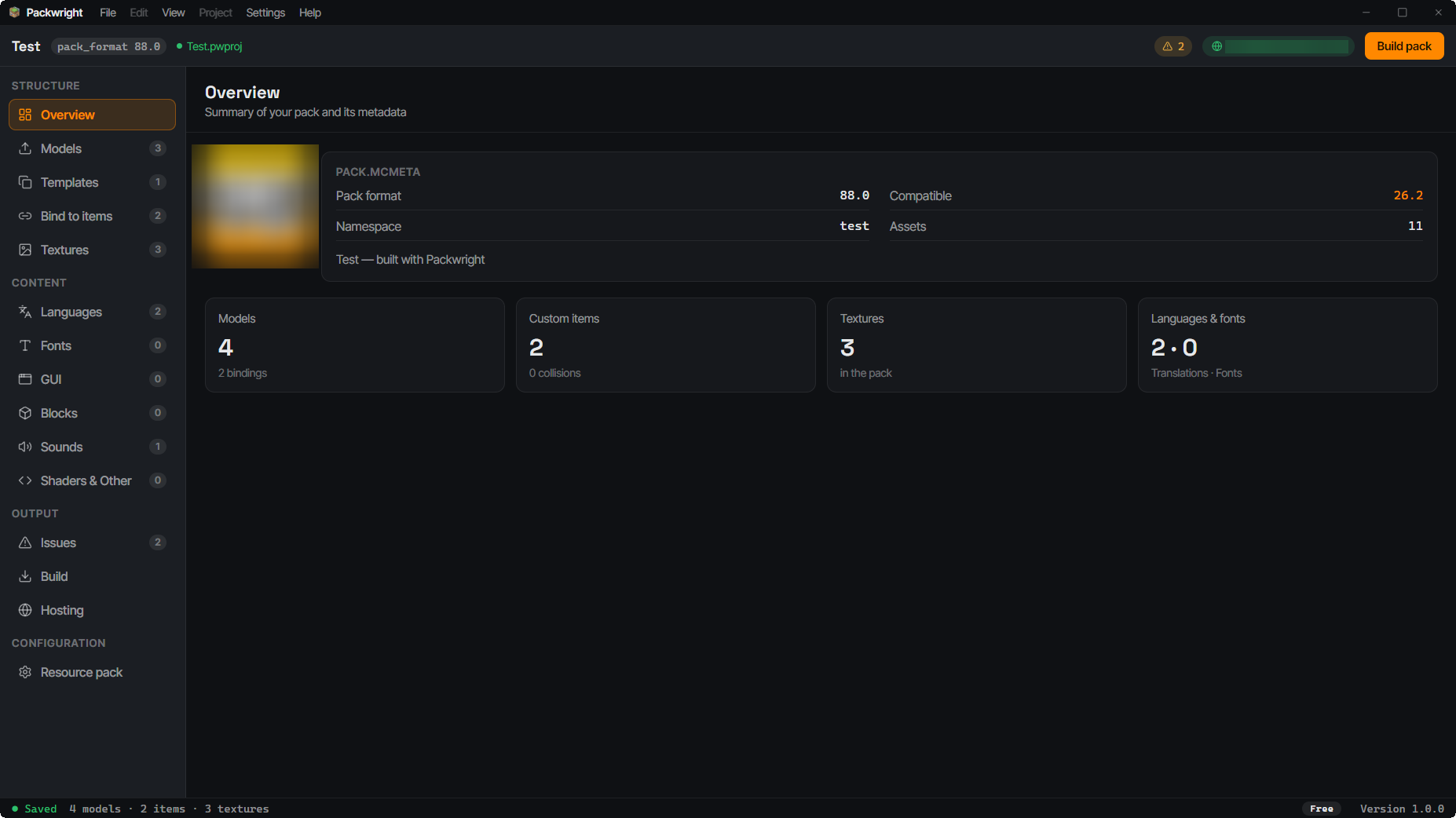Click the Fonts letter T icon
This screenshot has height=818, width=1456.
[x=25, y=345]
